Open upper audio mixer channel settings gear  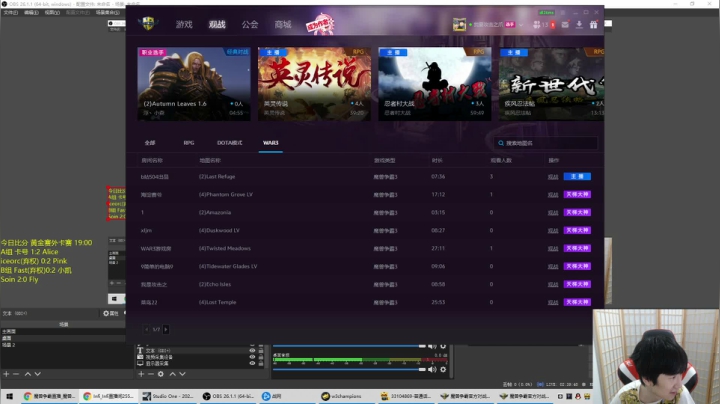(443, 346)
